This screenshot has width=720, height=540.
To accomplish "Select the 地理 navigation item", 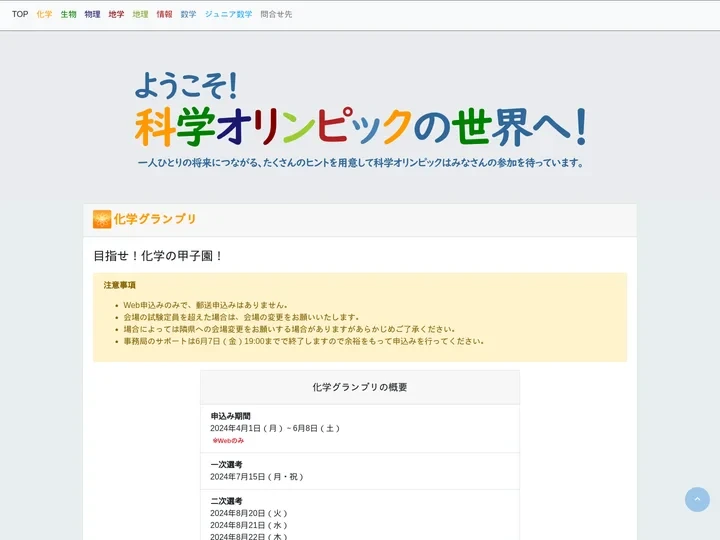I will click(x=140, y=14).
